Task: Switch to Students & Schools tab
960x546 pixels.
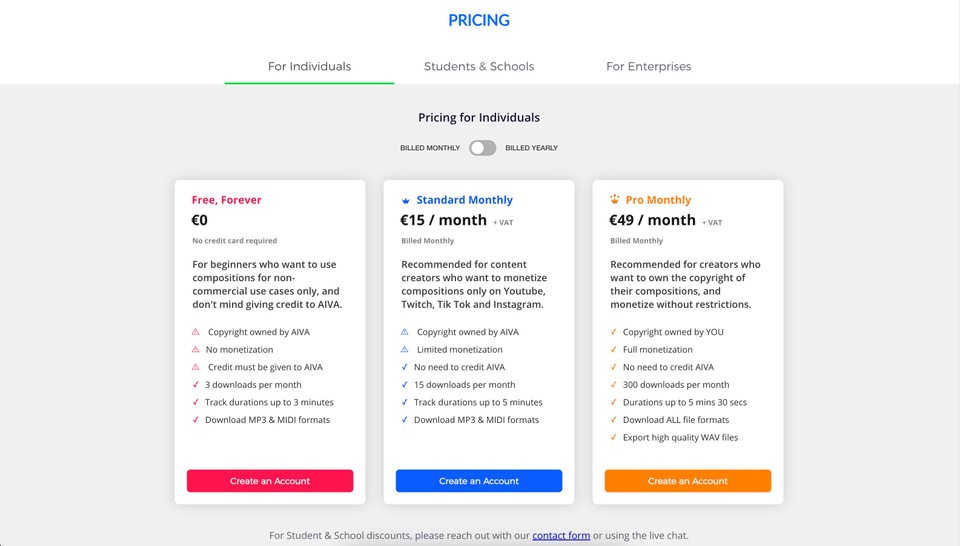Action: click(479, 66)
